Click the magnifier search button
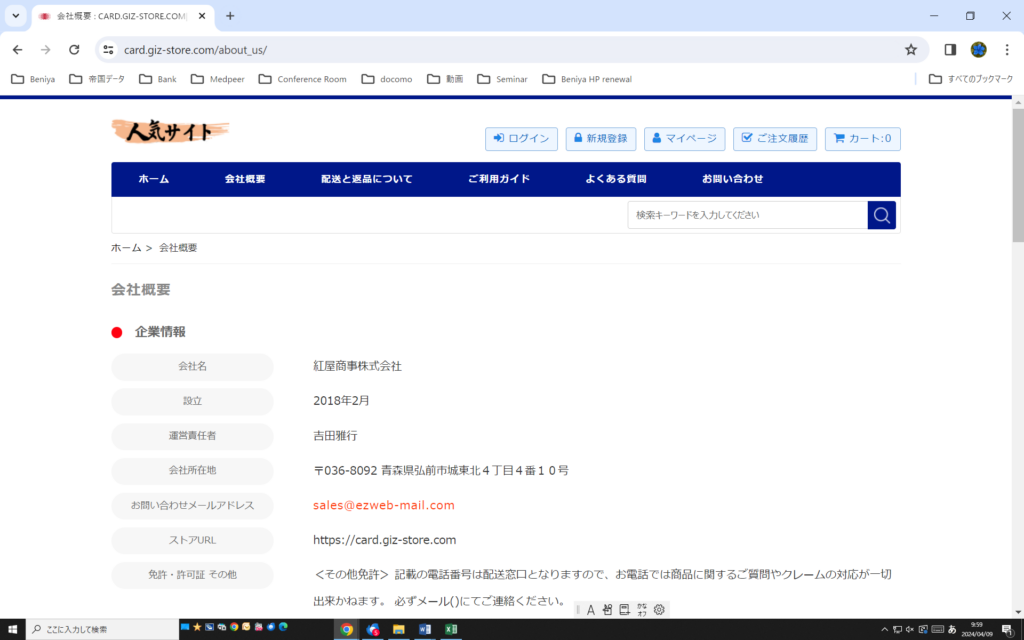The image size is (1024, 640). point(881,215)
